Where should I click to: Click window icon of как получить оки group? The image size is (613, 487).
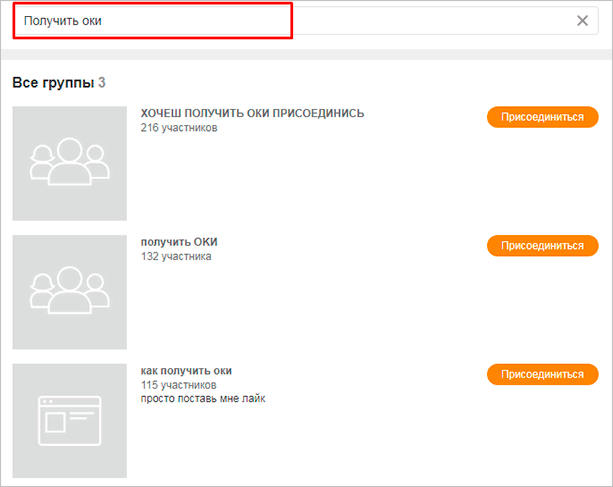69,420
